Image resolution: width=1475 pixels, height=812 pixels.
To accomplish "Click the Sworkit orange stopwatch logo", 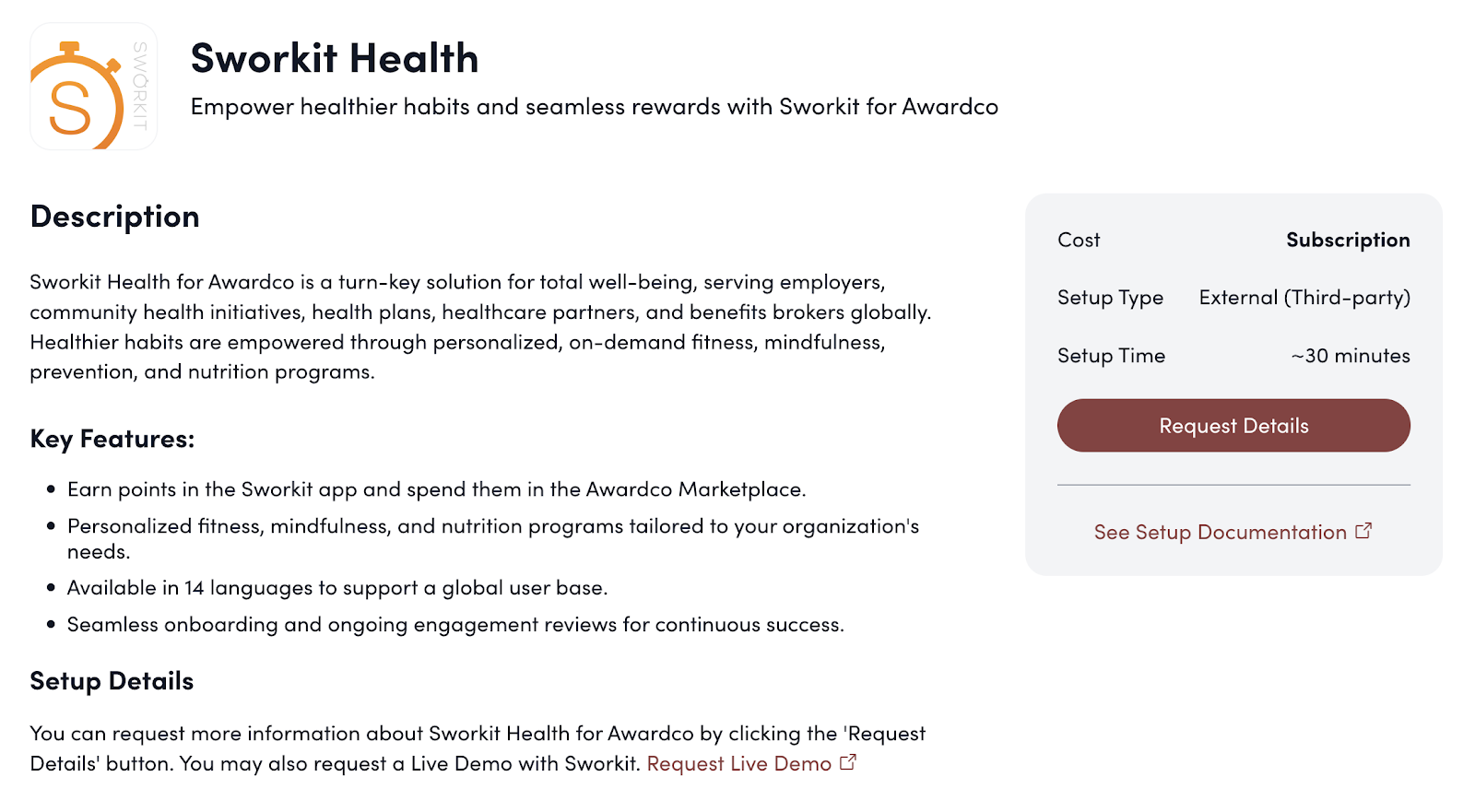I will pos(93,87).
